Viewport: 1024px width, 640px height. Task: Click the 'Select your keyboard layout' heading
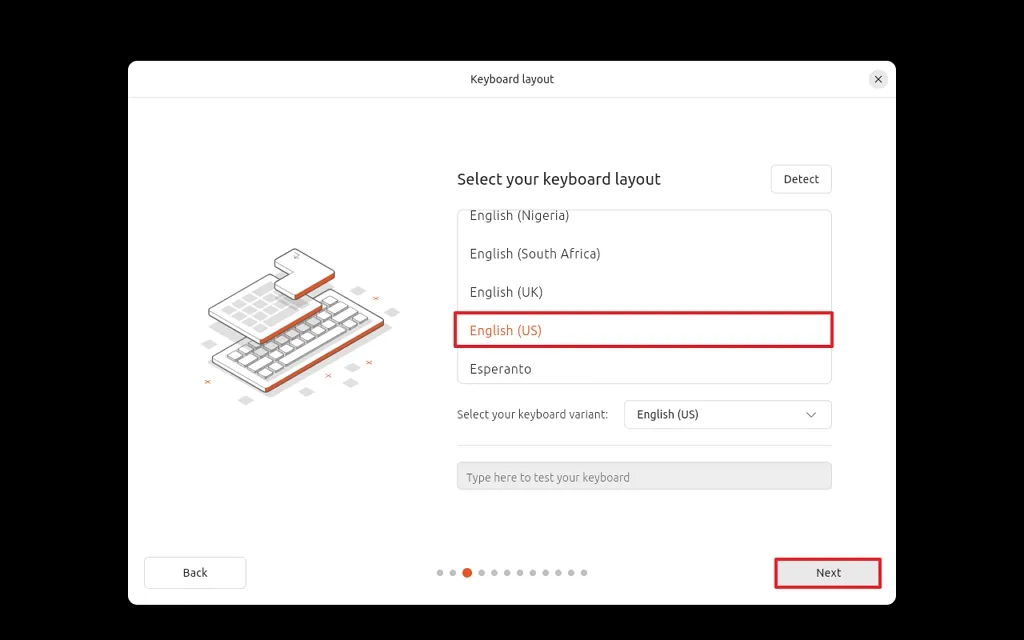tap(559, 179)
